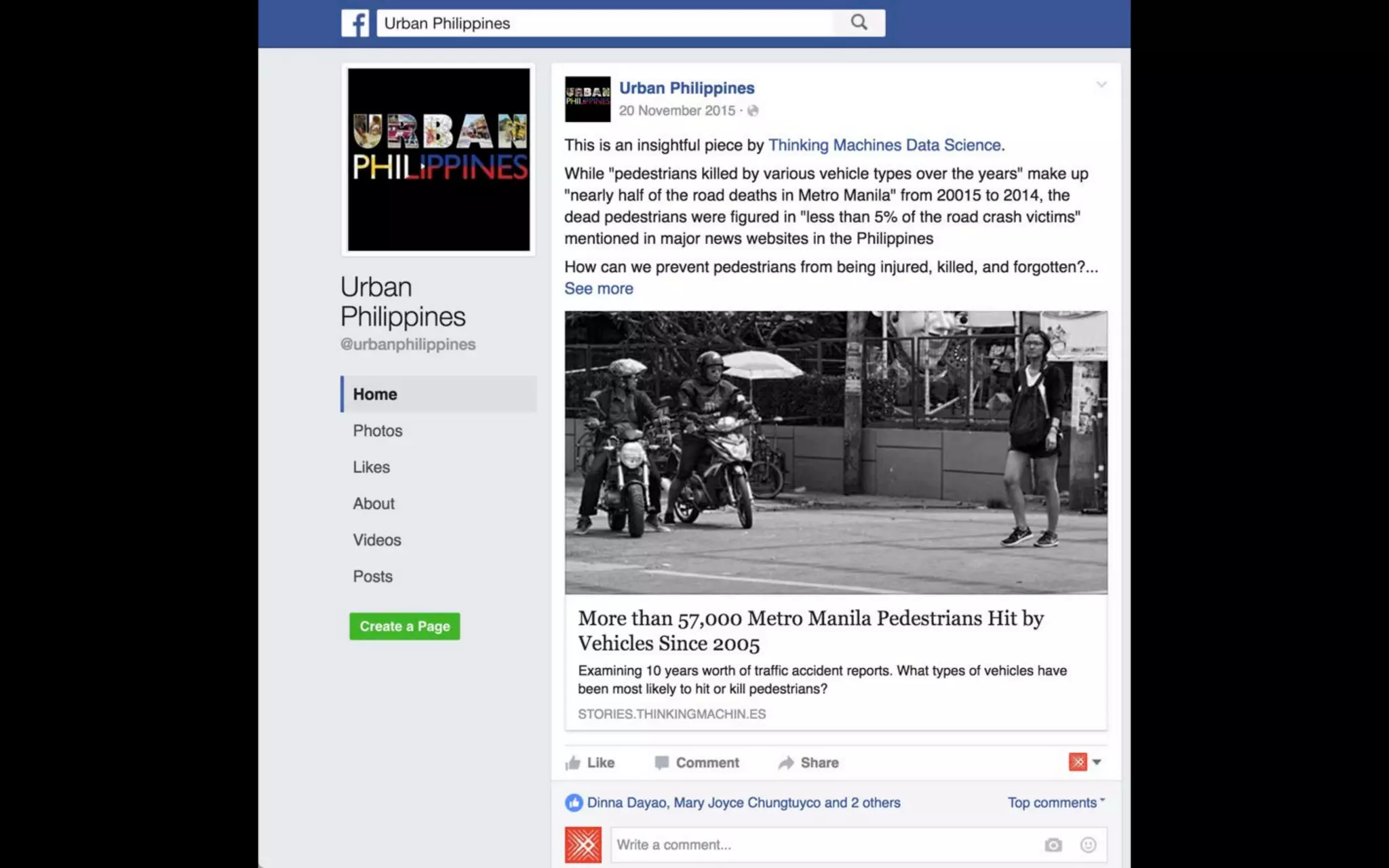Attach a photo with camera icon

[x=1053, y=845]
